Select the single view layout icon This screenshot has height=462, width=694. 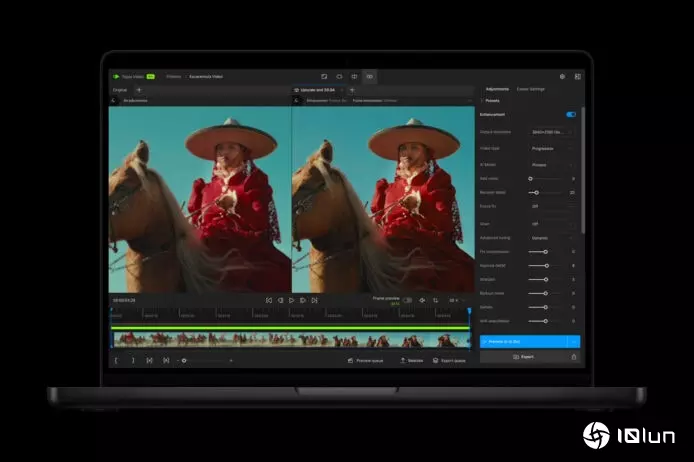click(x=324, y=76)
